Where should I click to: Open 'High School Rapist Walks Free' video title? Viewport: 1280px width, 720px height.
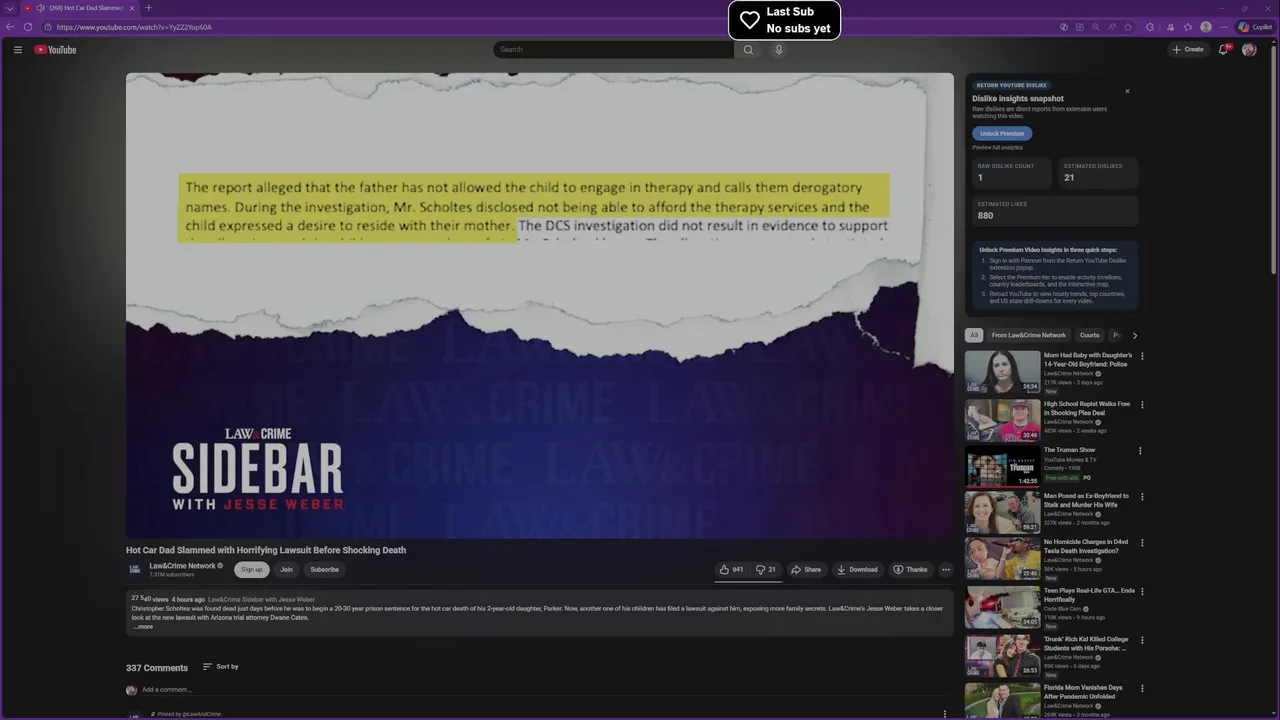point(1087,408)
